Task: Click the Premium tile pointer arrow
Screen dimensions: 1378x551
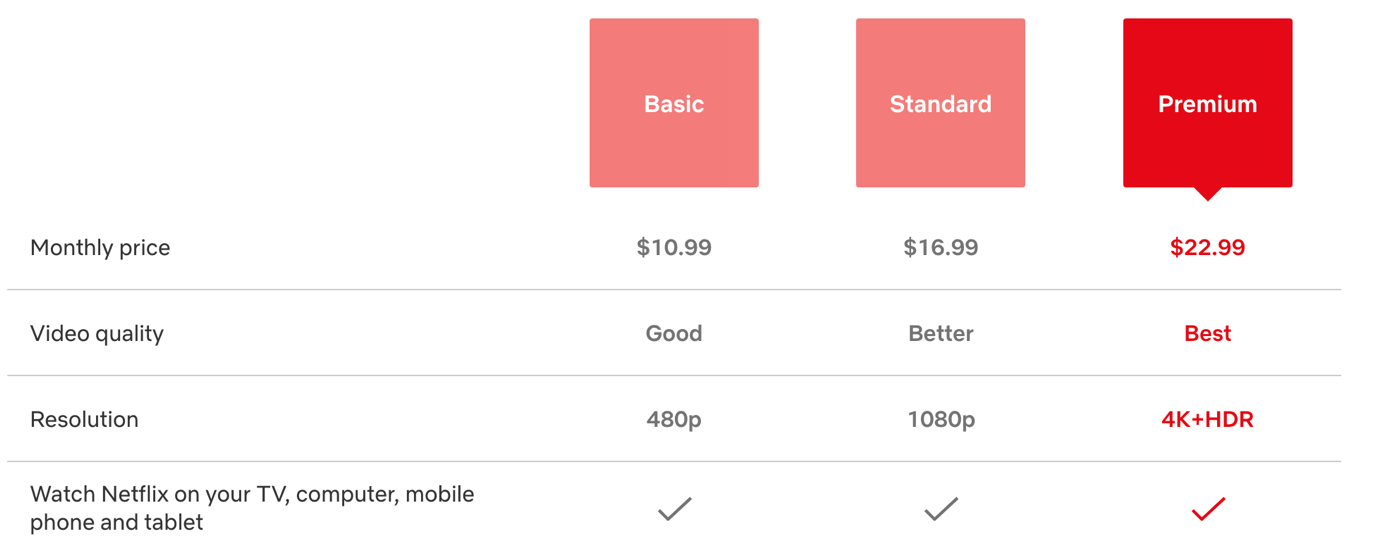Action: point(1208,194)
